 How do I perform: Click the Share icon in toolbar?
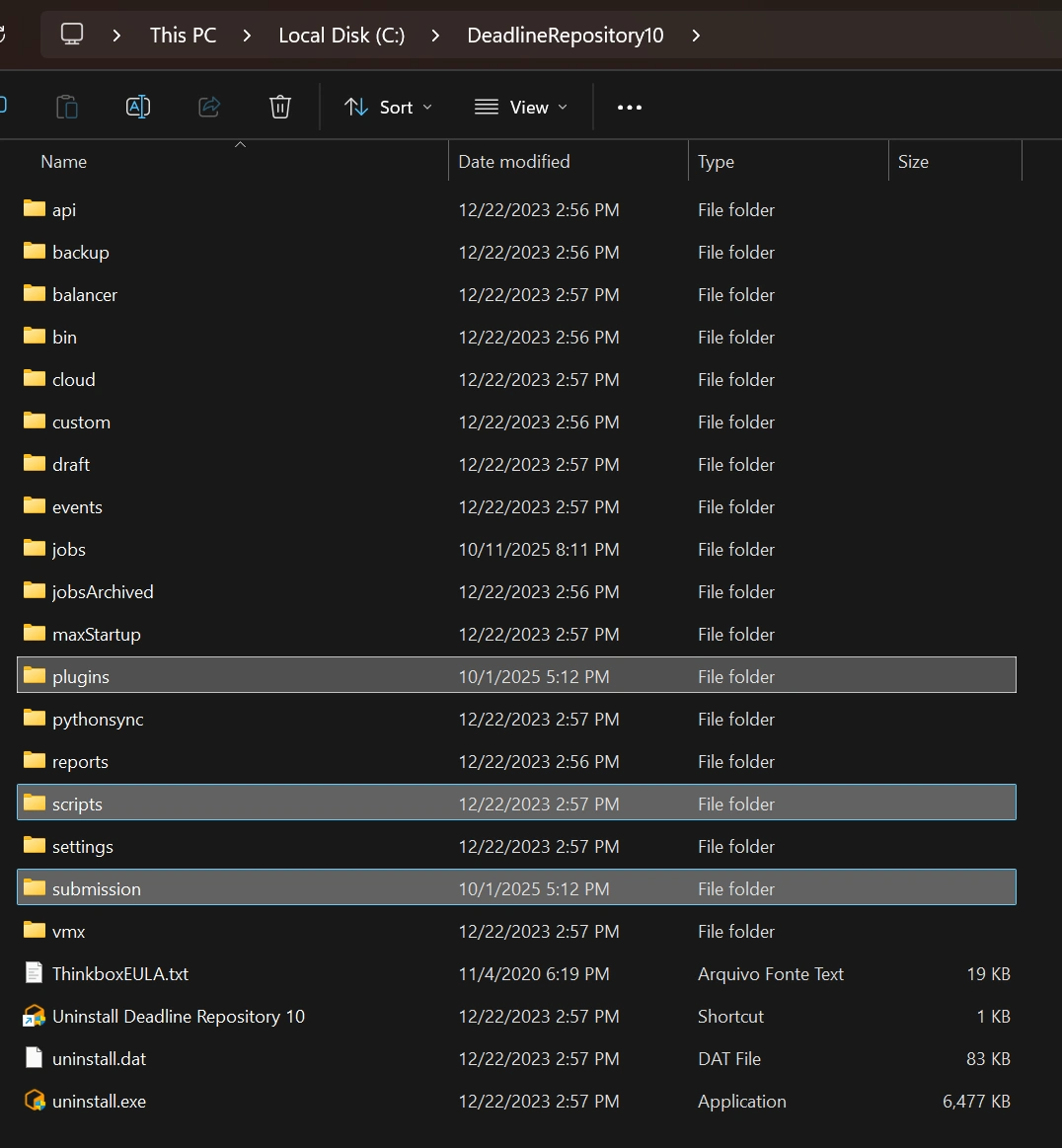(x=209, y=107)
